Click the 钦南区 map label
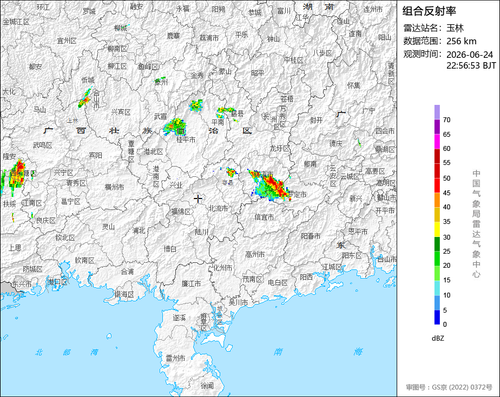 click(x=85, y=260)
